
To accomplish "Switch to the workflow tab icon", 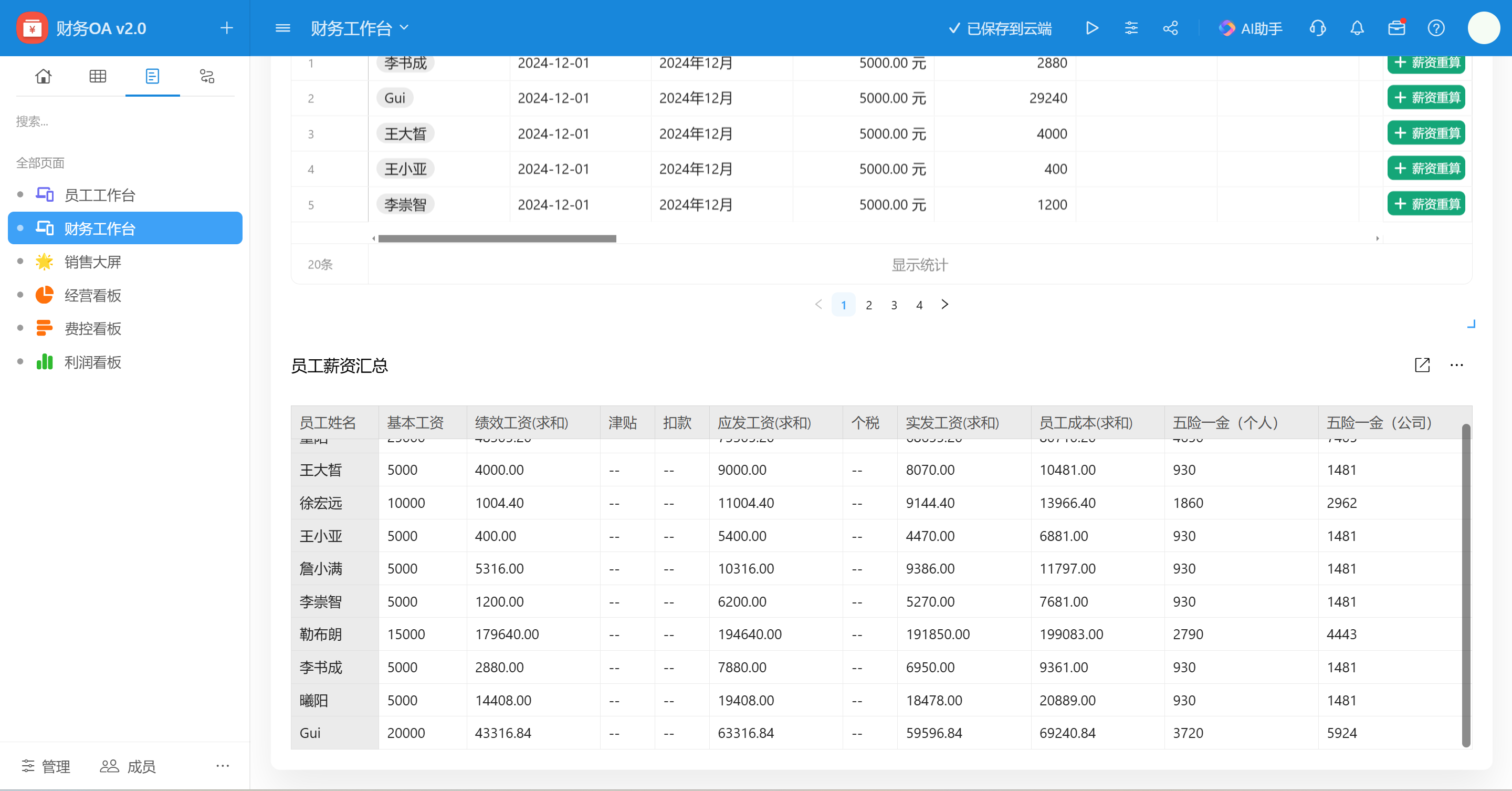I will [x=207, y=76].
